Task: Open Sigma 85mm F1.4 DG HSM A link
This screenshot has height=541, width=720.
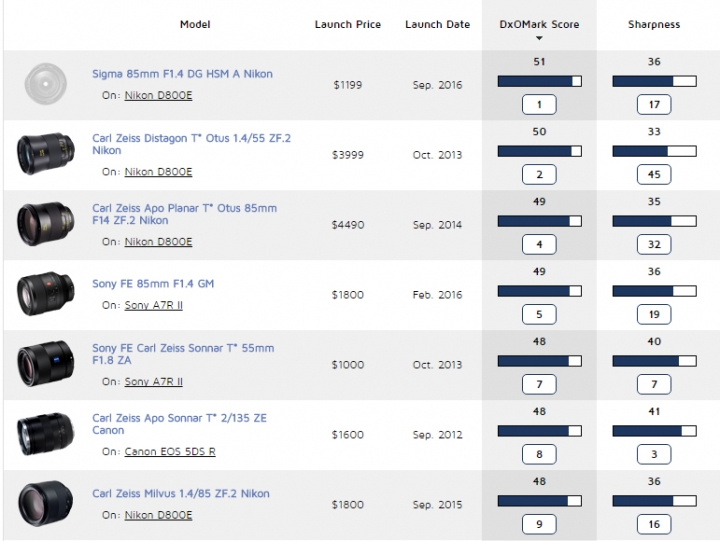Action: pyautogui.click(x=182, y=74)
